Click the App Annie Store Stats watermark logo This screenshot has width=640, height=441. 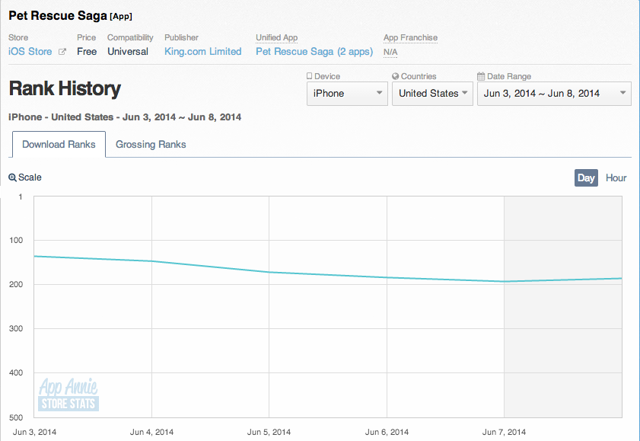pyautogui.click(x=68, y=394)
